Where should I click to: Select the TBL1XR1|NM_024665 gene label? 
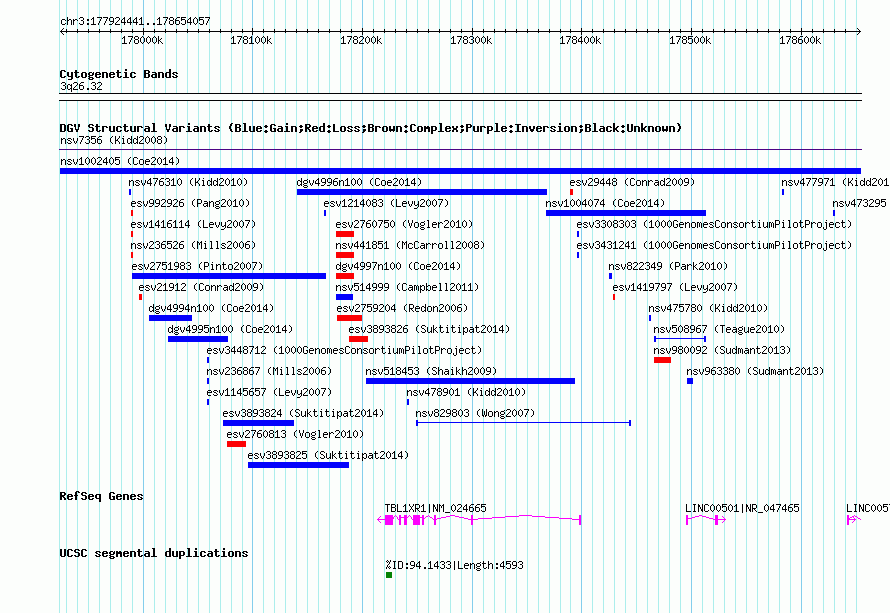435,508
